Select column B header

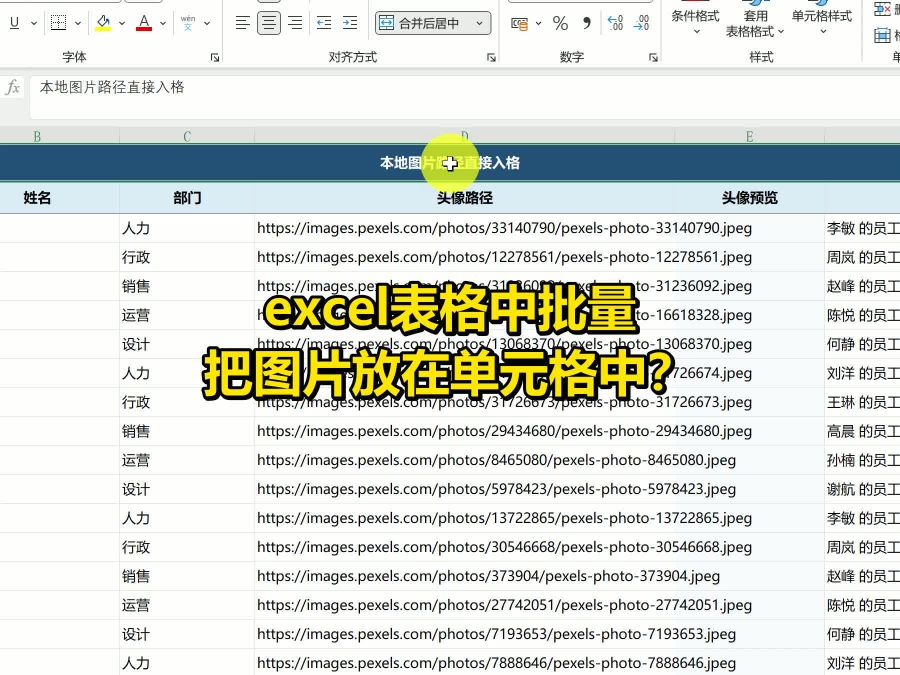(x=37, y=137)
